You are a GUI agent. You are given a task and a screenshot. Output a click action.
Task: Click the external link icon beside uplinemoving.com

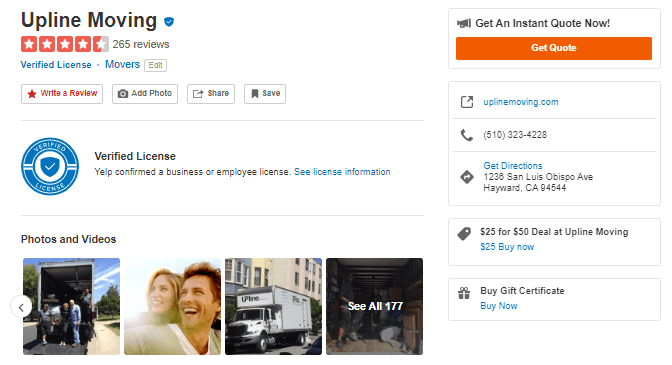467,102
